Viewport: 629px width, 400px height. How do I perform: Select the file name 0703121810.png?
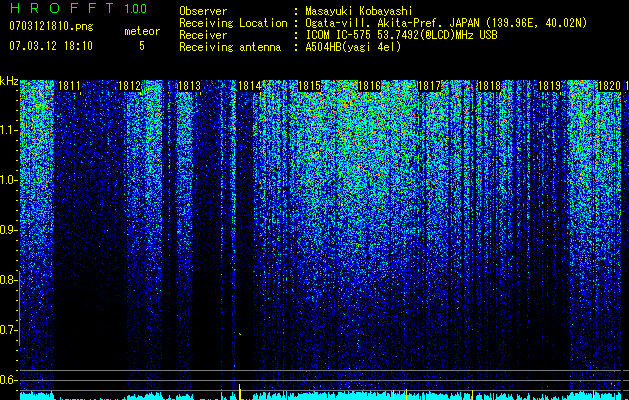pos(51,27)
